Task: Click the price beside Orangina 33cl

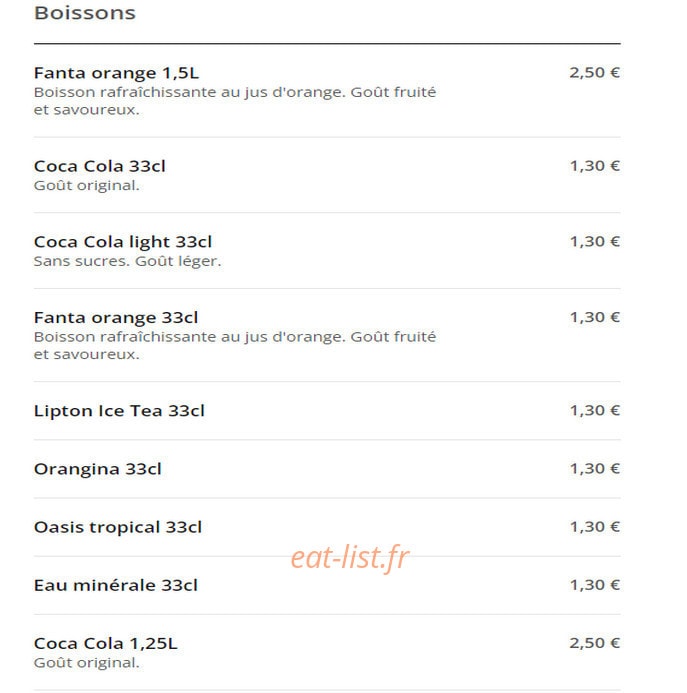Action: (595, 468)
